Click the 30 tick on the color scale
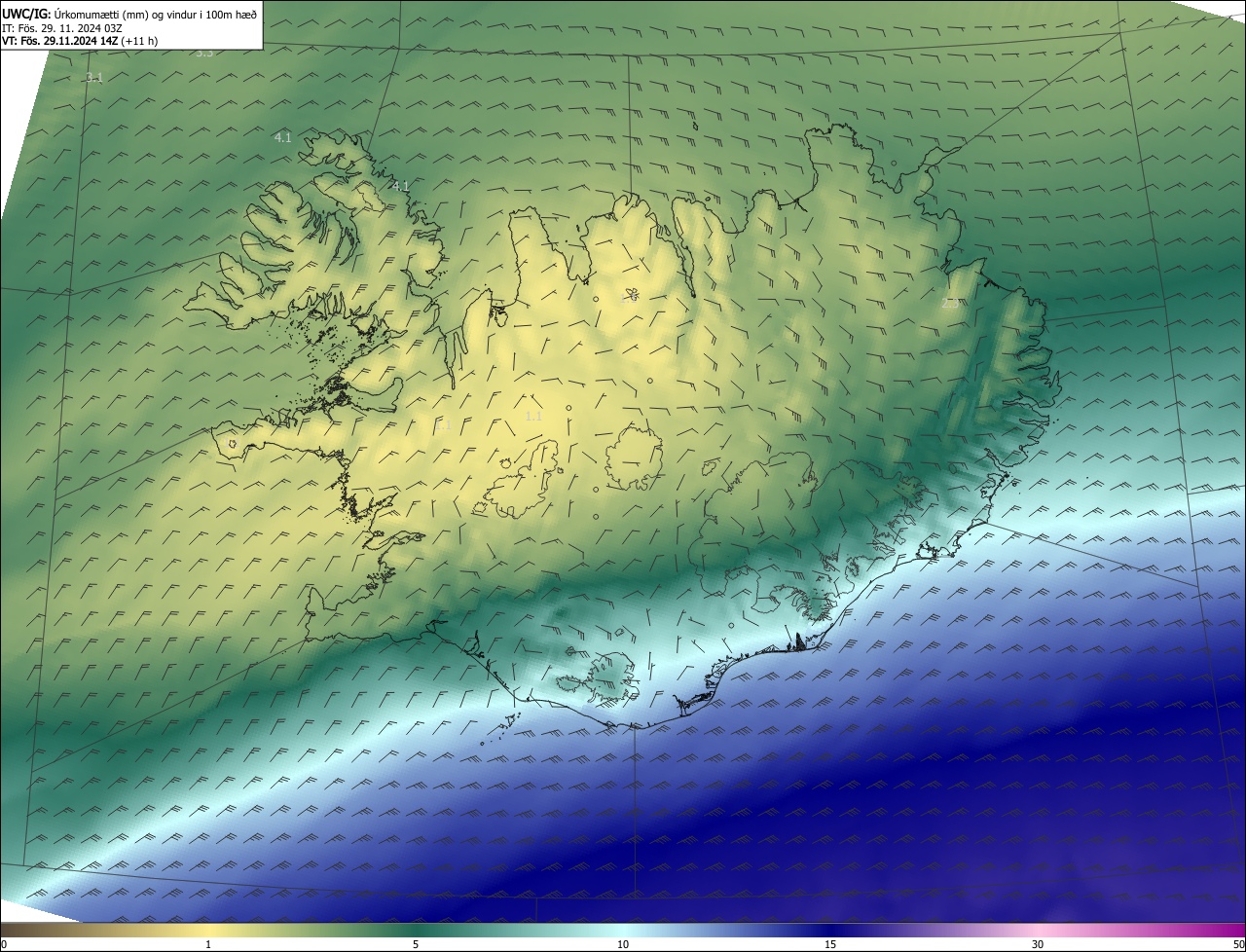The height and width of the screenshot is (952, 1246). tap(1038, 944)
